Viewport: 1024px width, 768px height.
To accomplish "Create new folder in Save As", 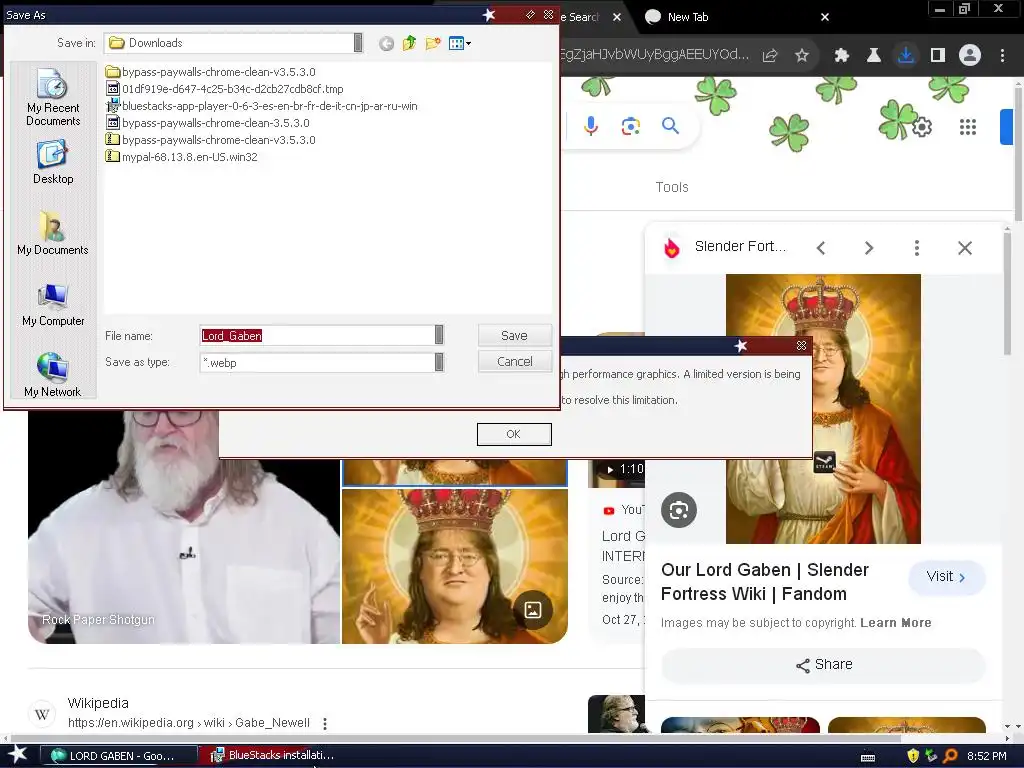I will (x=432, y=44).
